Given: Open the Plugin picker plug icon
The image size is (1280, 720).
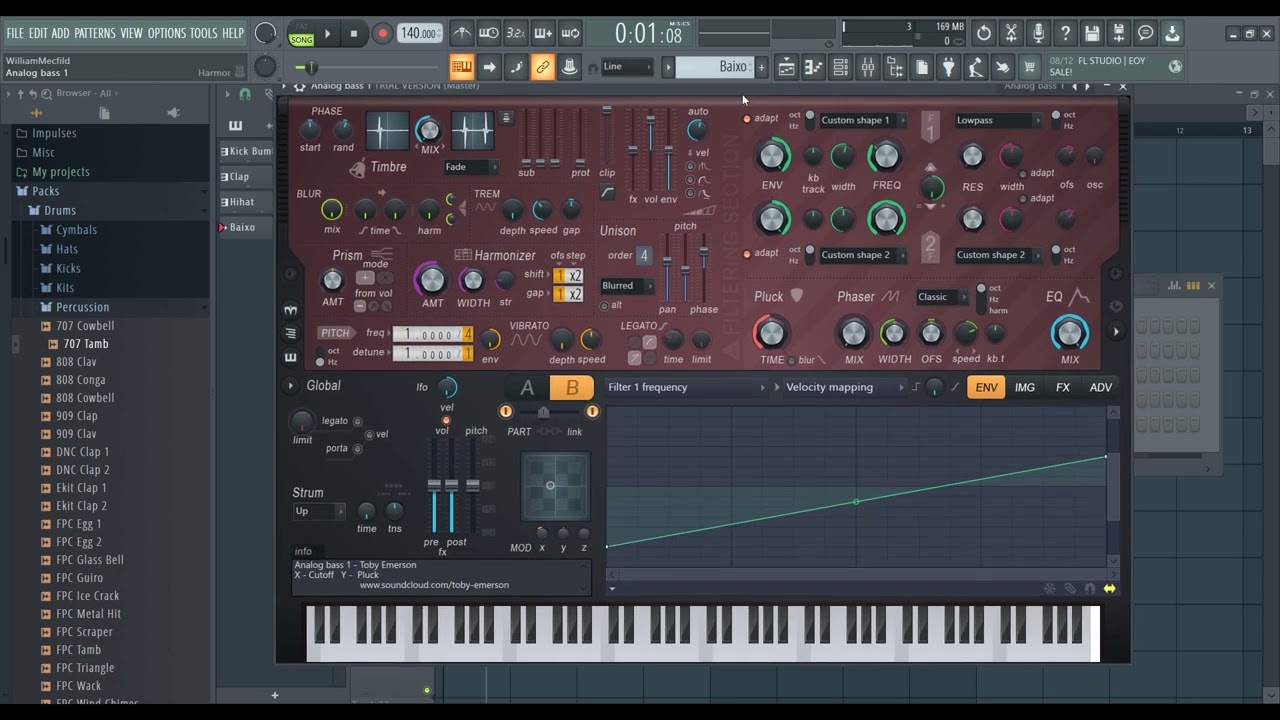Looking at the screenshot, I should click(x=949, y=67).
